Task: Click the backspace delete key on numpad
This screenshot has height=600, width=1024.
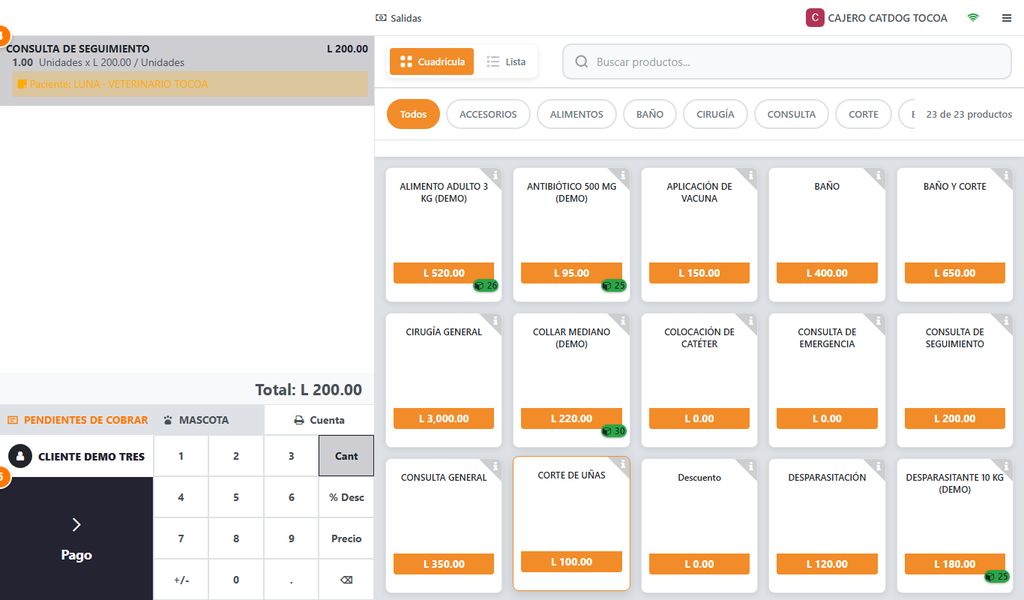Action: (x=346, y=580)
